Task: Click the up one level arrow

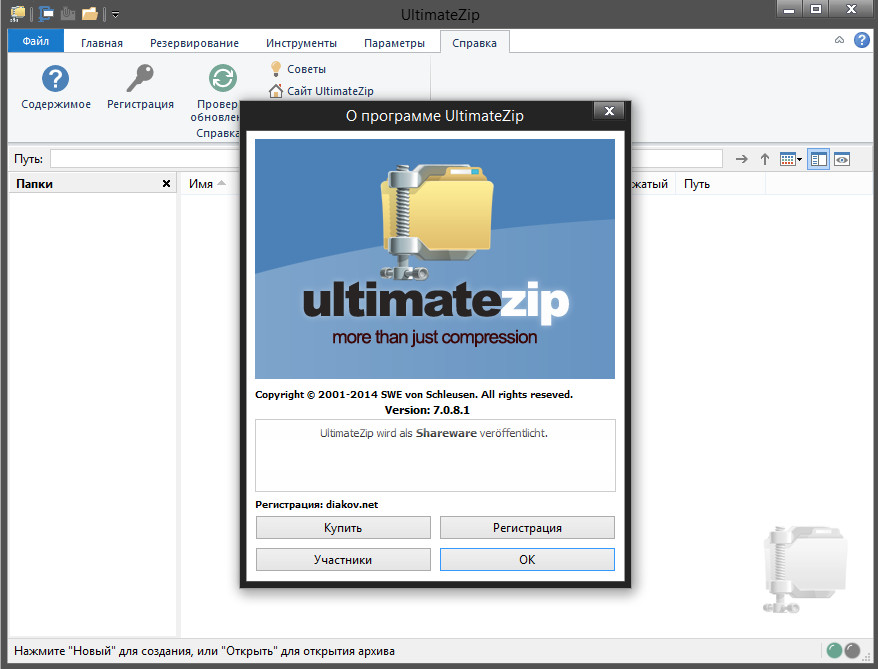Action: coord(765,159)
